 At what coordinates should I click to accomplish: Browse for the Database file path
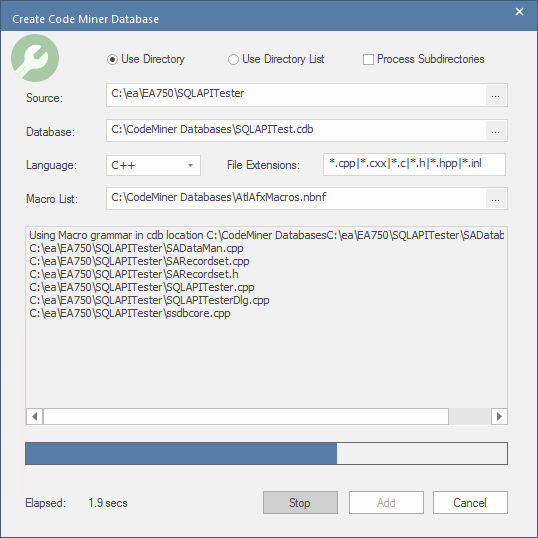[495, 131]
